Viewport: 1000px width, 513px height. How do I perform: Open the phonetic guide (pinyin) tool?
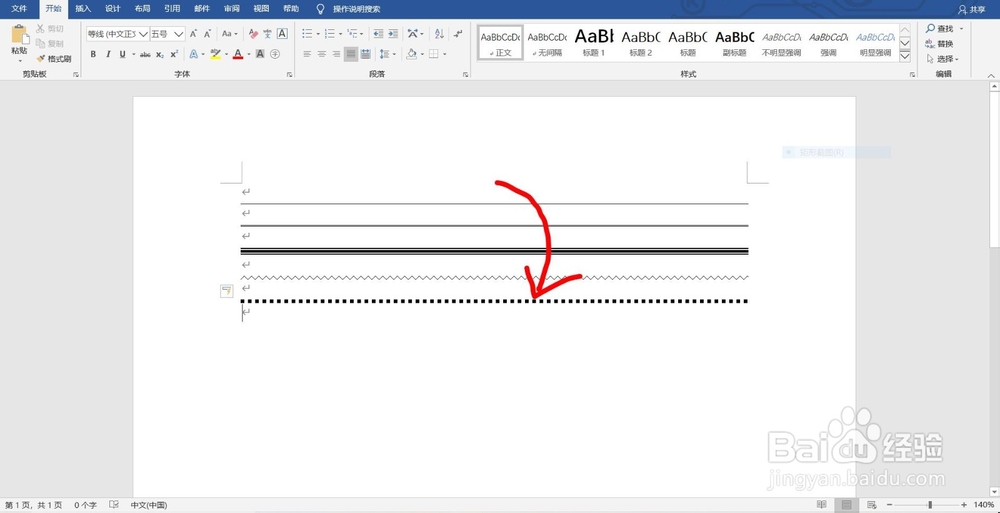[268, 34]
